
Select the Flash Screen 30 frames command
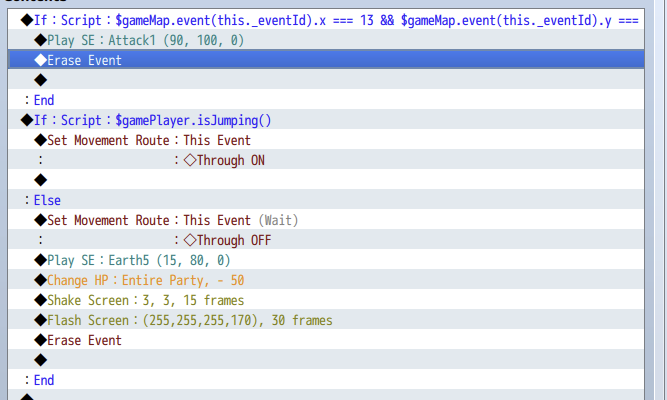pos(189,320)
